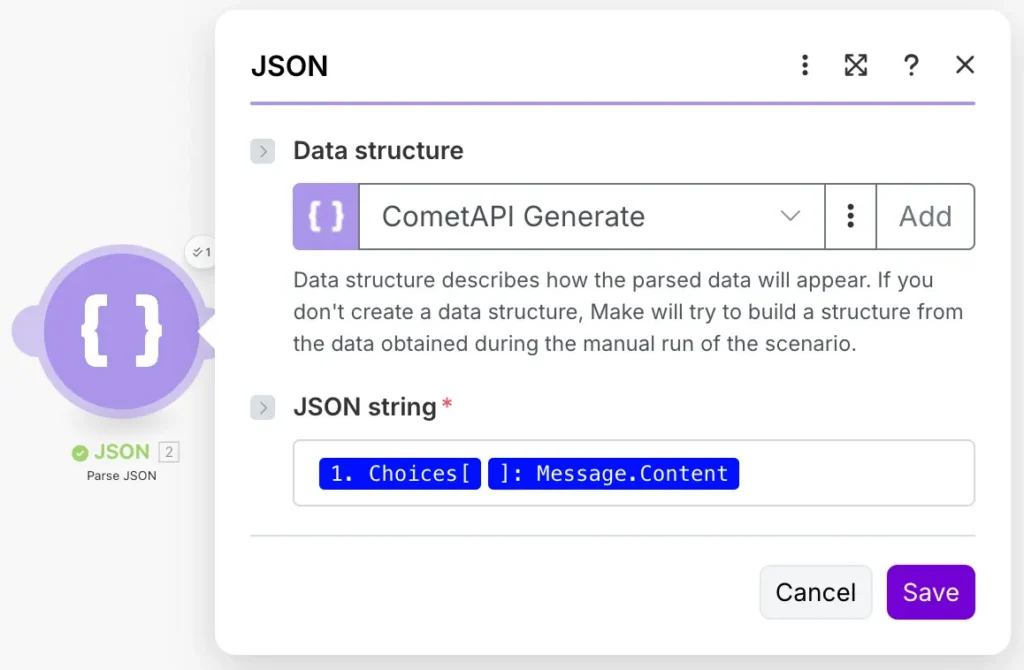The width and height of the screenshot is (1024, 670).
Task: Click the purple curly braces data structure icon
Action: [324, 216]
